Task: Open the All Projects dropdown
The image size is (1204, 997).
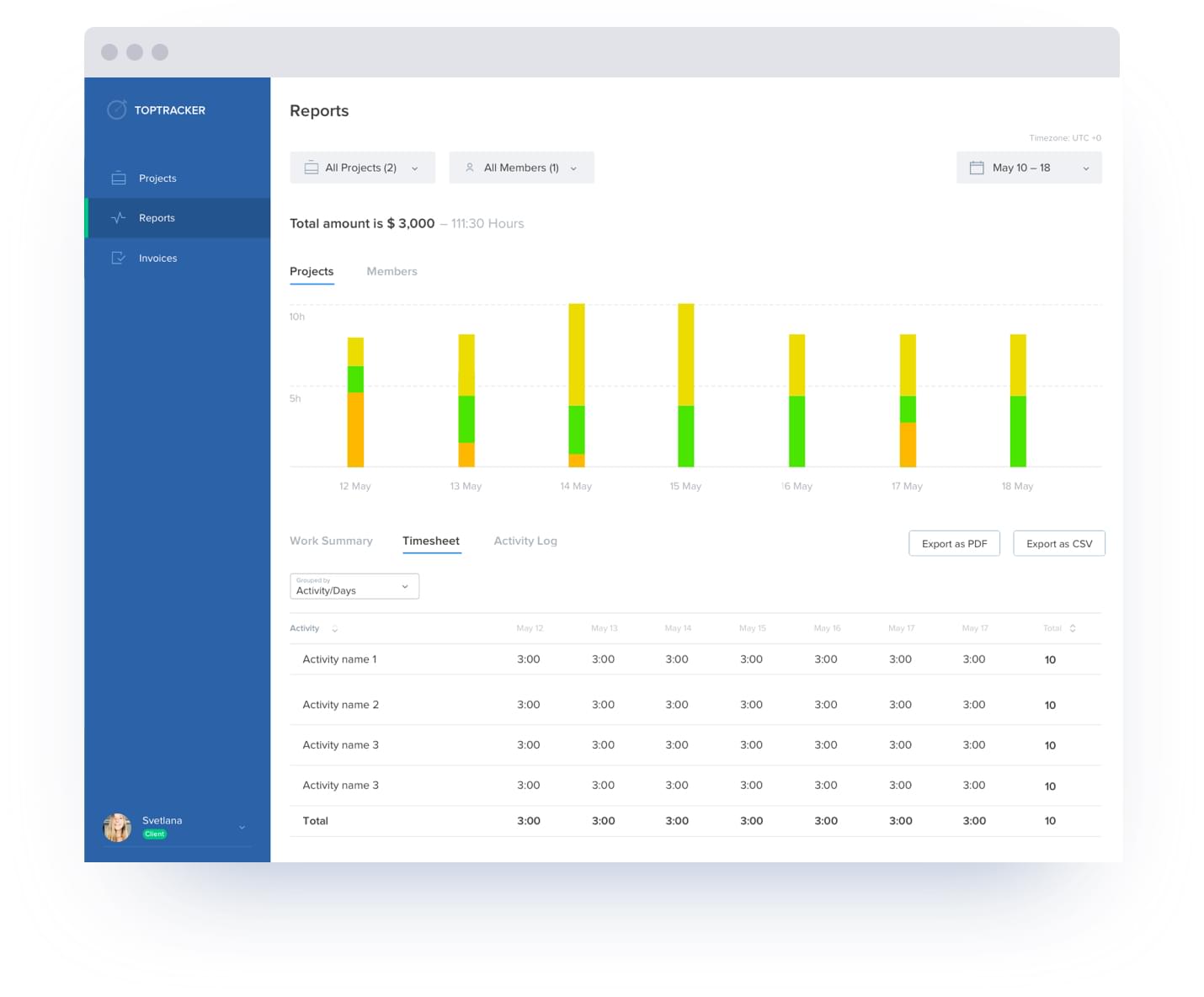Action: pos(362,168)
